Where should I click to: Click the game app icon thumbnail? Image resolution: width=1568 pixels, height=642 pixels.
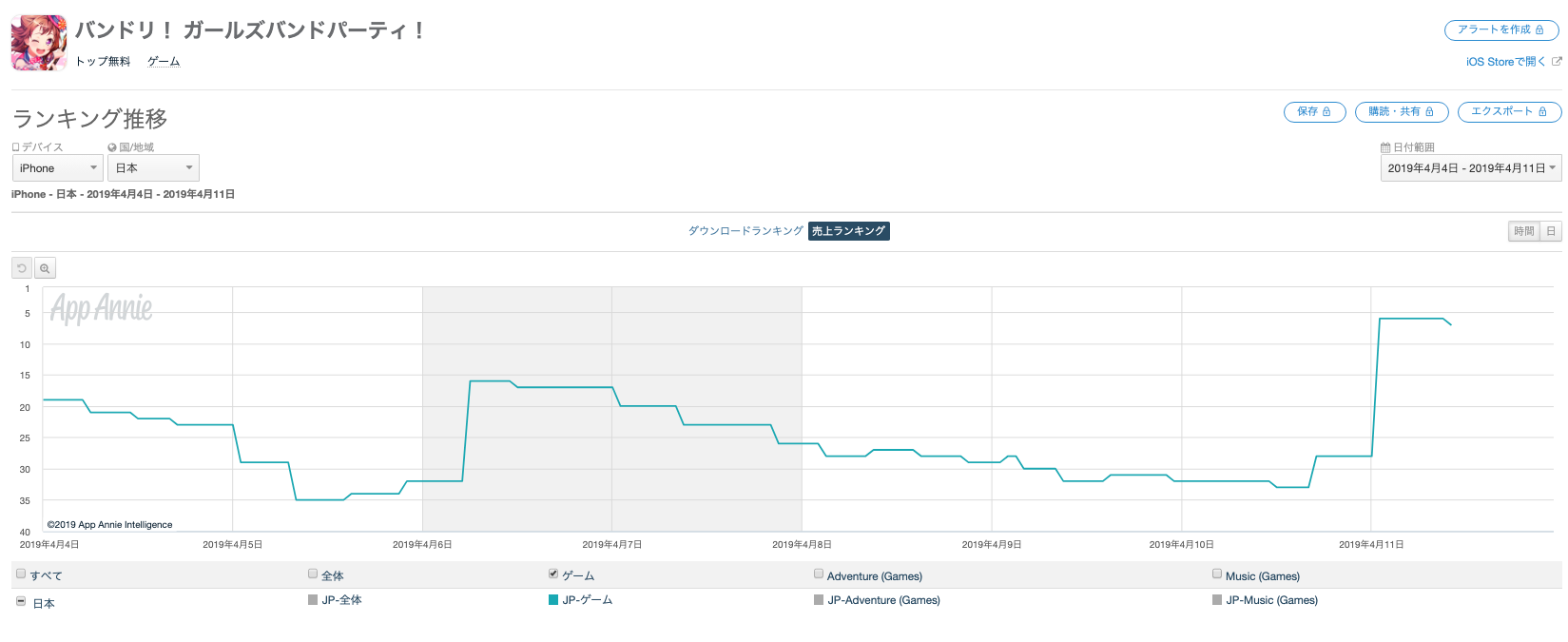pos(39,43)
